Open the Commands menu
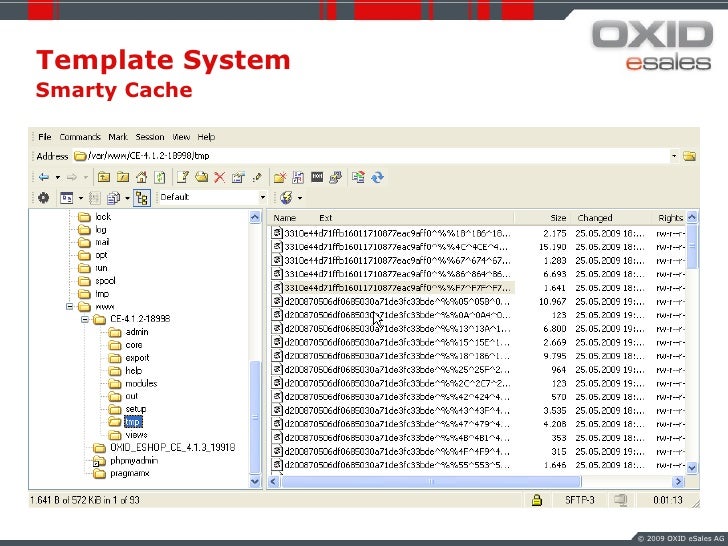The height and width of the screenshot is (546, 728). pos(80,137)
